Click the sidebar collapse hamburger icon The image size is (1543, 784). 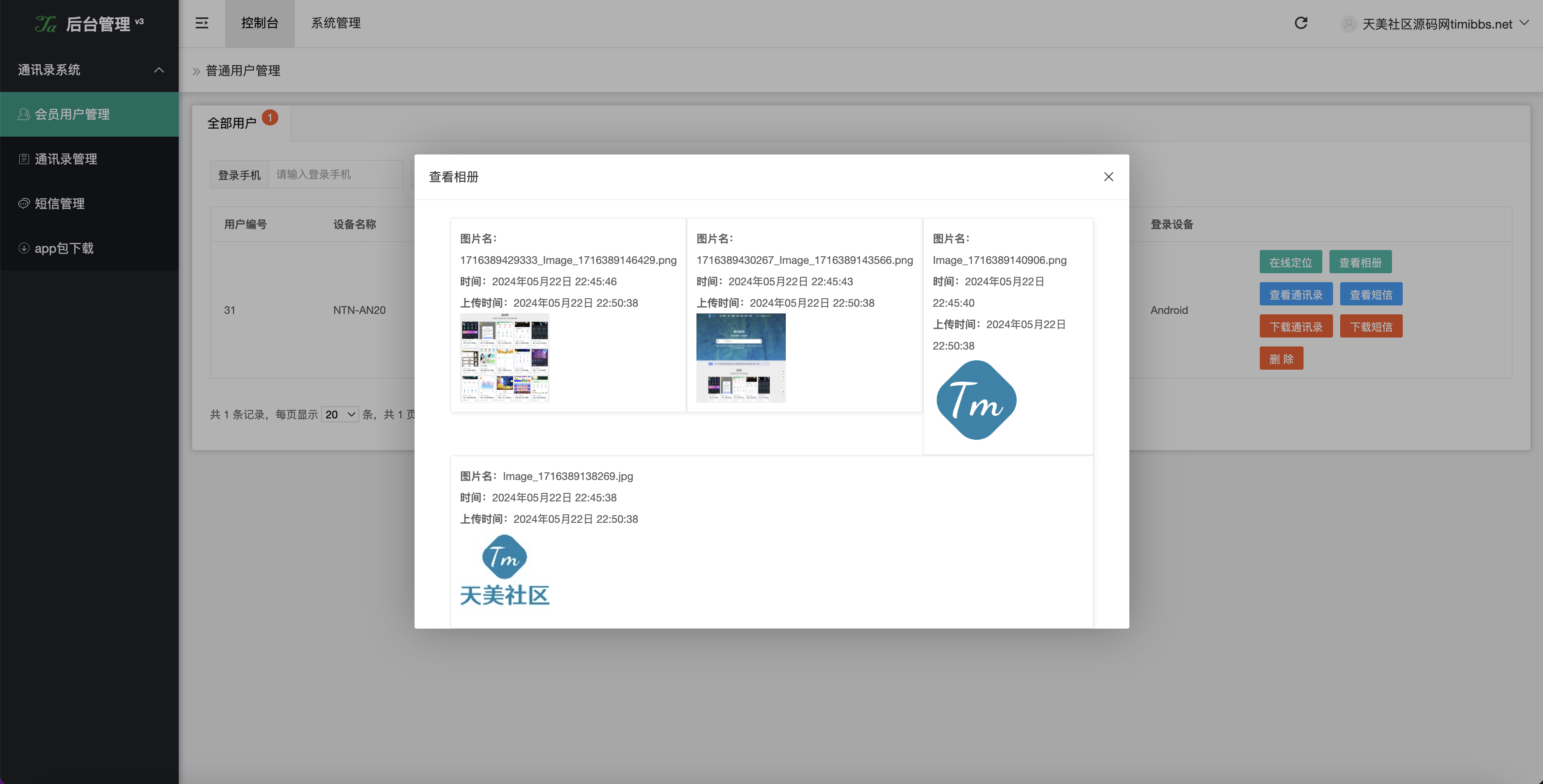[x=202, y=23]
